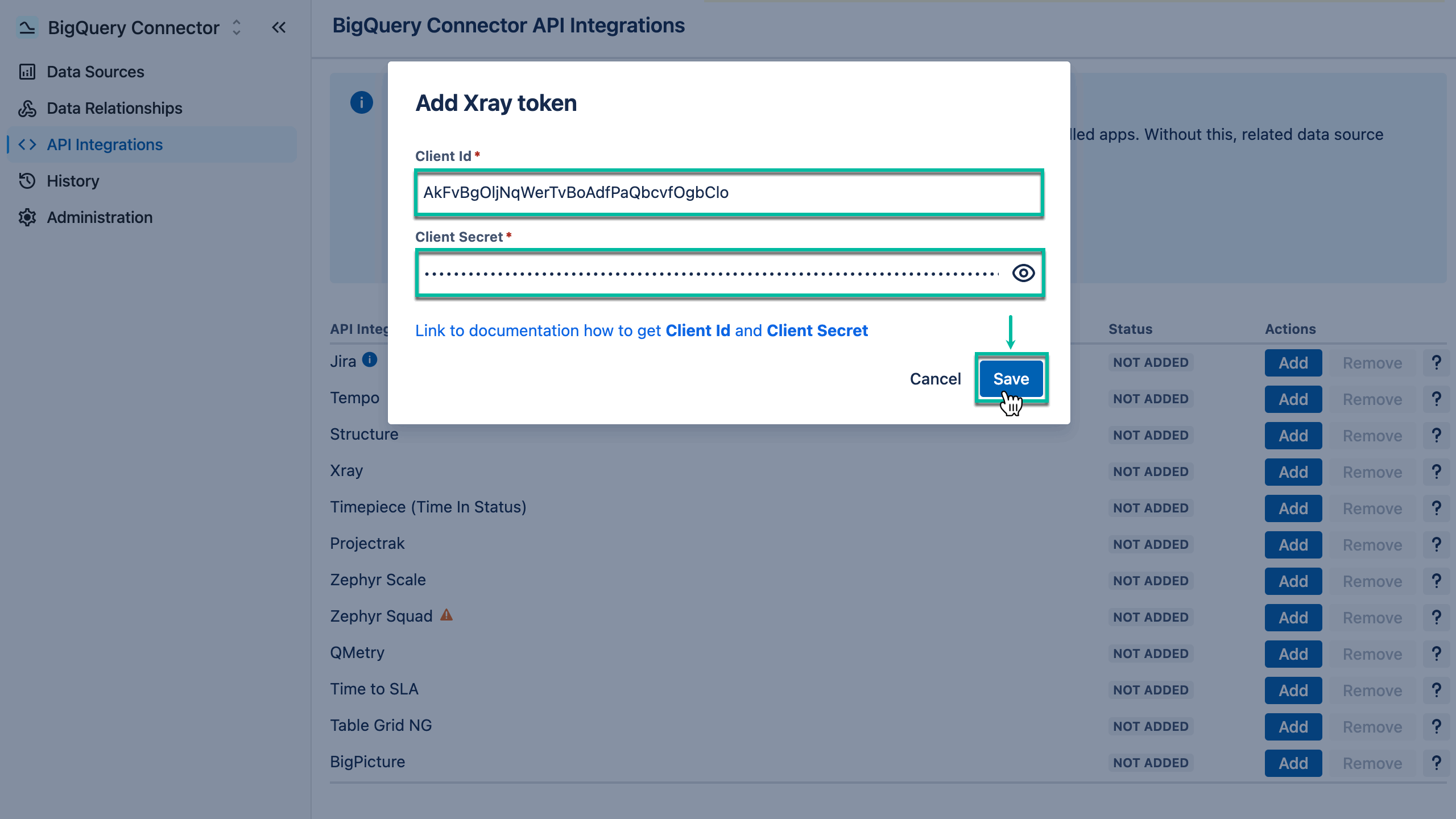Remove the BigPicture integration
The height and width of the screenshot is (819, 1456).
(1372, 763)
